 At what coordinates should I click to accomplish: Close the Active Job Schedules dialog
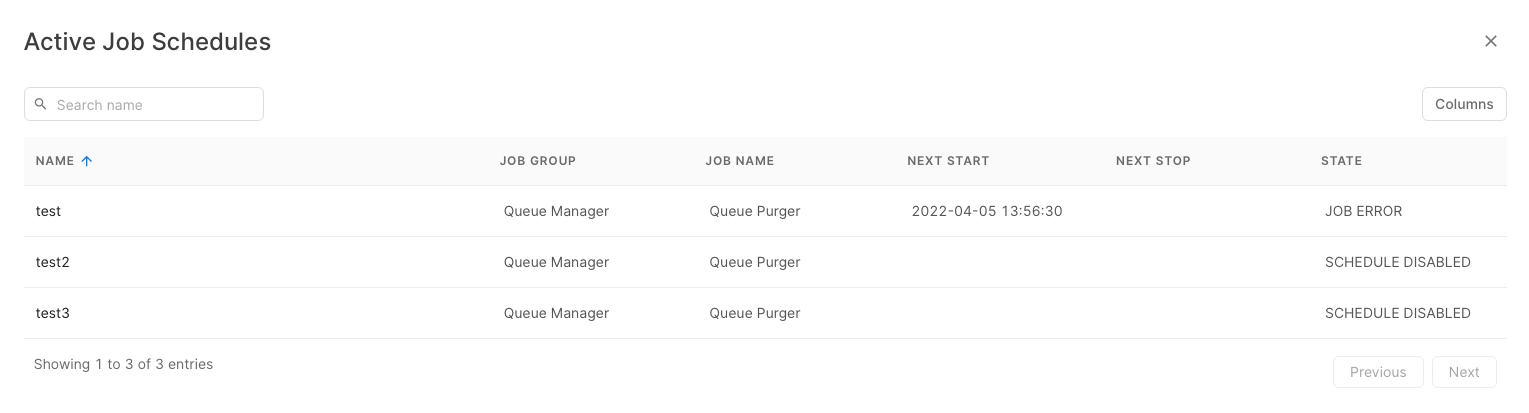coord(1490,41)
